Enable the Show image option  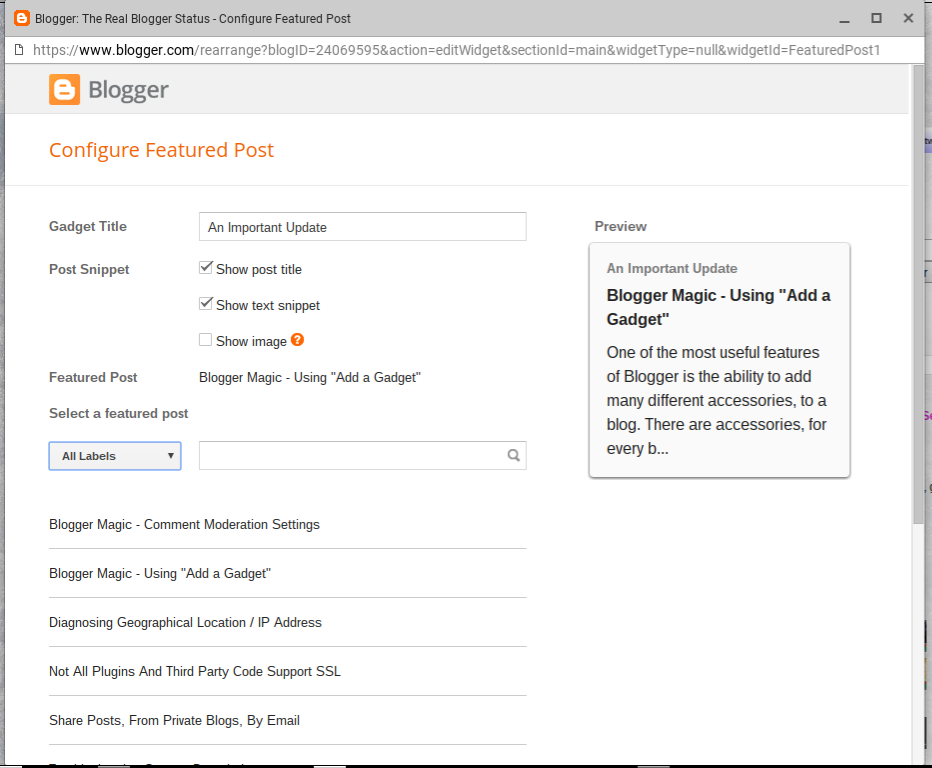coord(205,340)
